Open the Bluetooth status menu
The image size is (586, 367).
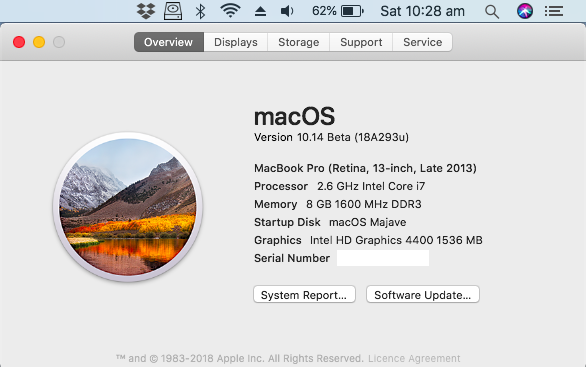click(x=201, y=11)
